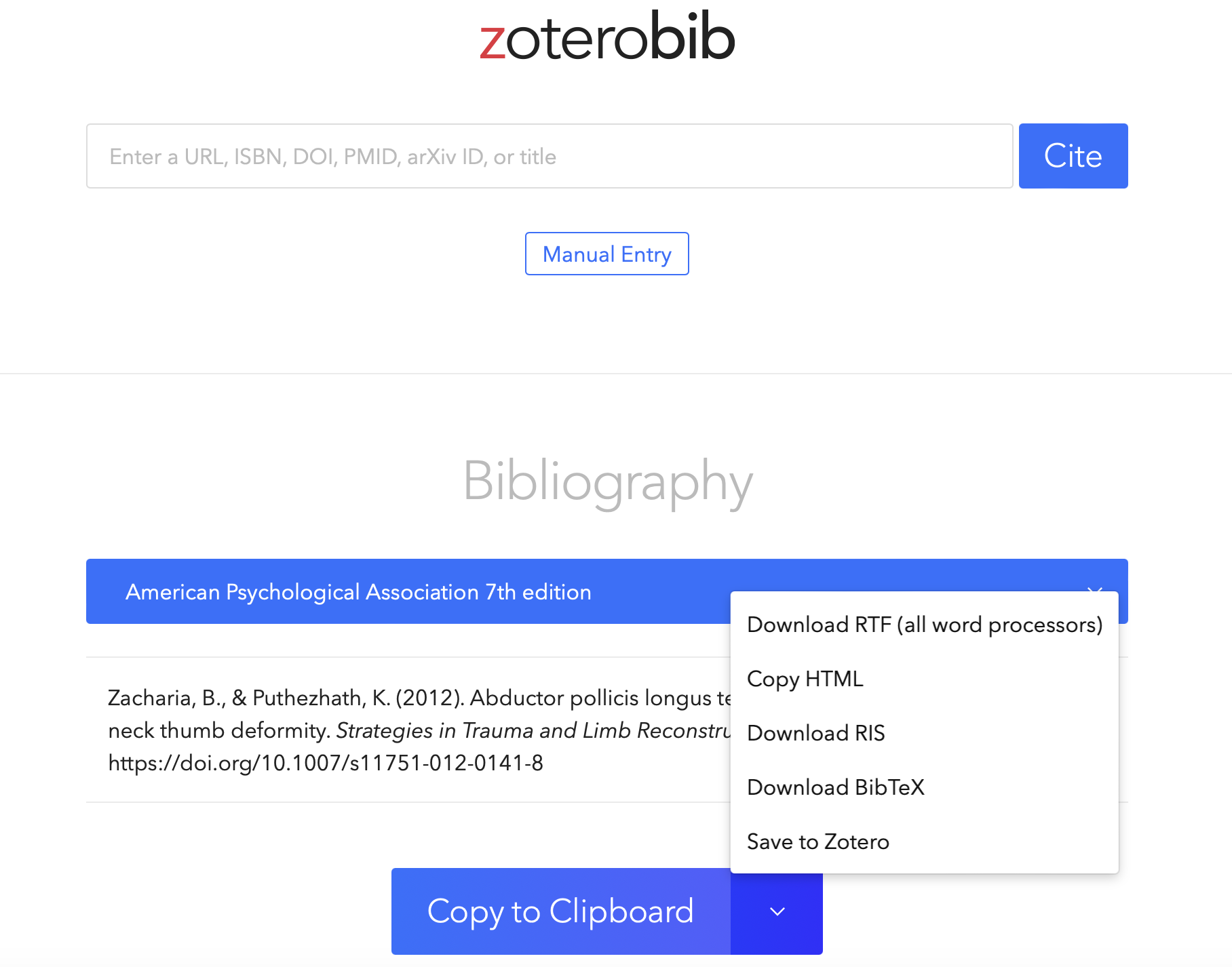Image resolution: width=1232 pixels, height=967 pixels.
Task: Pick Save to Zotero option
Action: (817, 842)
